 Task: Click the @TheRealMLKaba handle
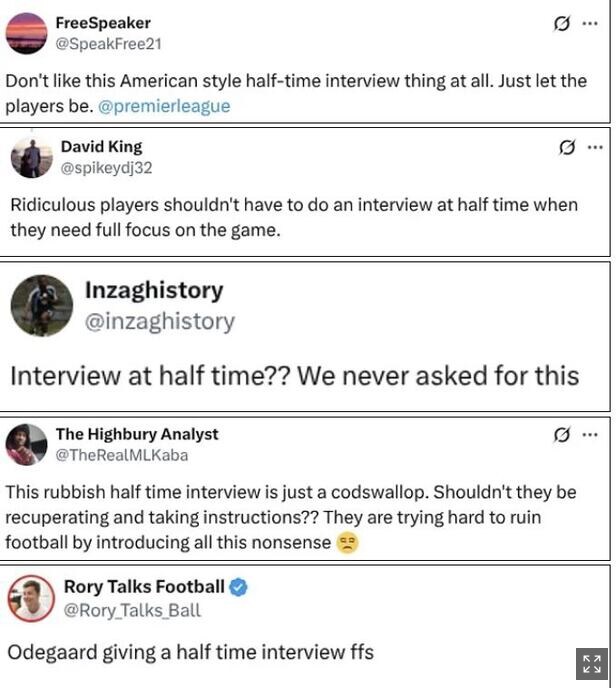(x=122, y=455)
